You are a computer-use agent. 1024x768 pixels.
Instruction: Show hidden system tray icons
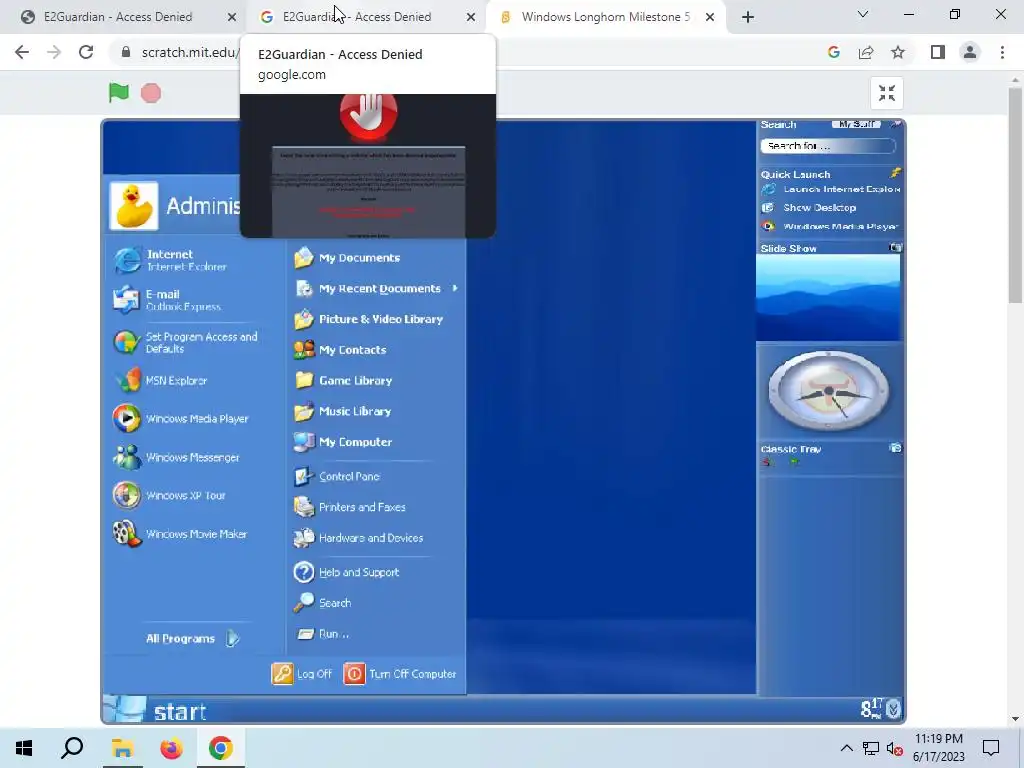(846, 748)
